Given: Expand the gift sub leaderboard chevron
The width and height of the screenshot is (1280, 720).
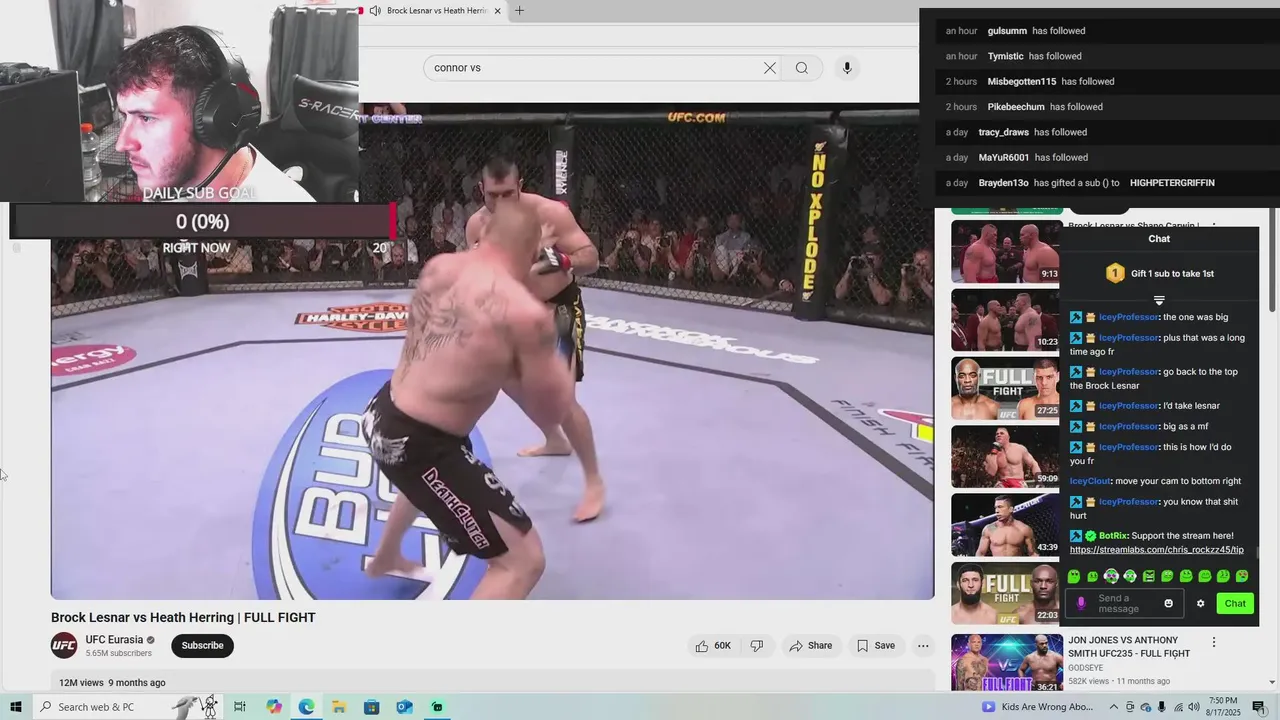Looking at the screenshot, I should point(1159,300).
